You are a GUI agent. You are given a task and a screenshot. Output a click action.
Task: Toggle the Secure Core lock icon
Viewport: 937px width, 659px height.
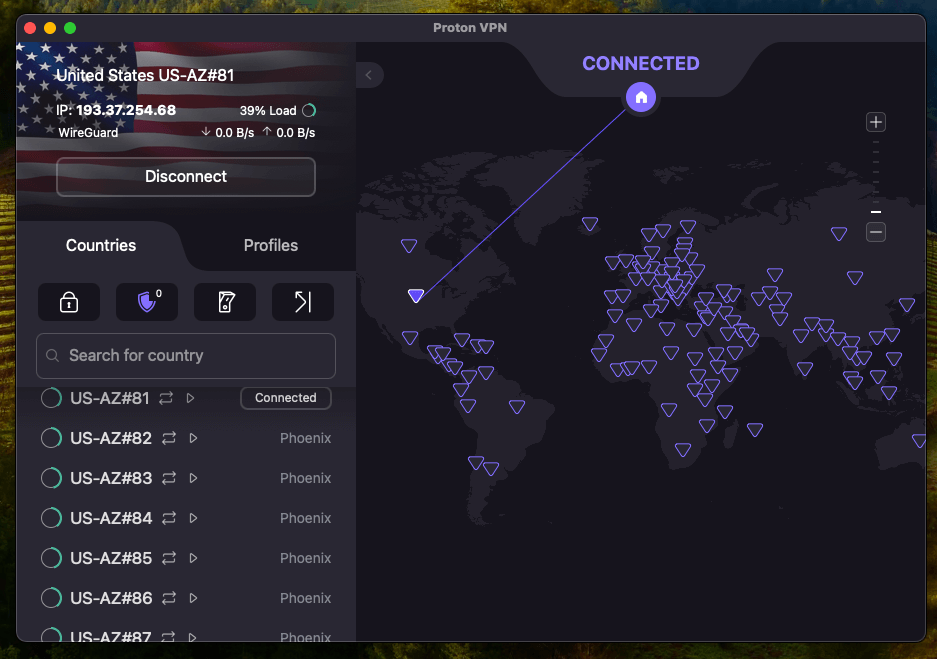point(69,302)
